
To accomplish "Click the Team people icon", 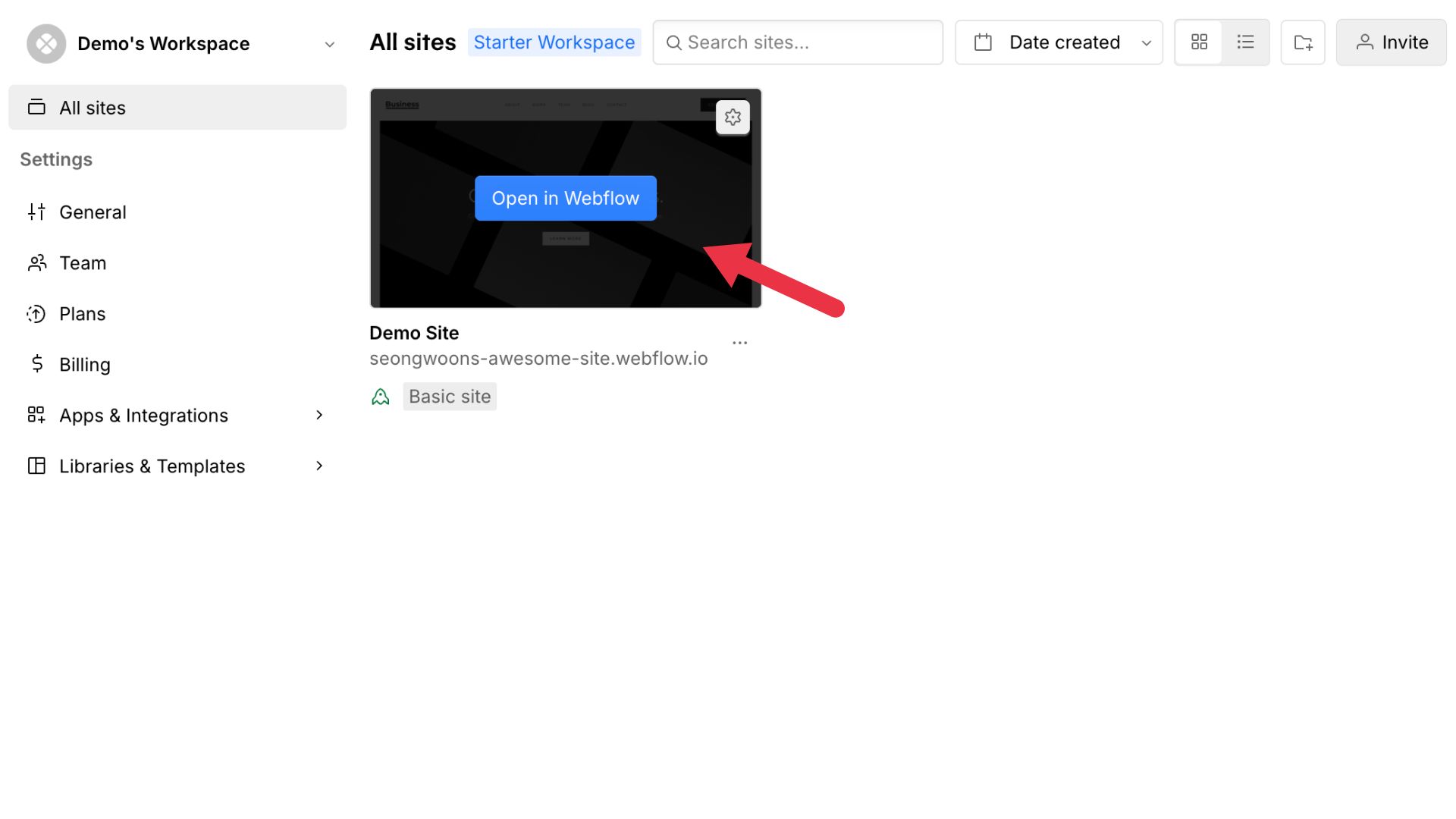I will 36,263.
